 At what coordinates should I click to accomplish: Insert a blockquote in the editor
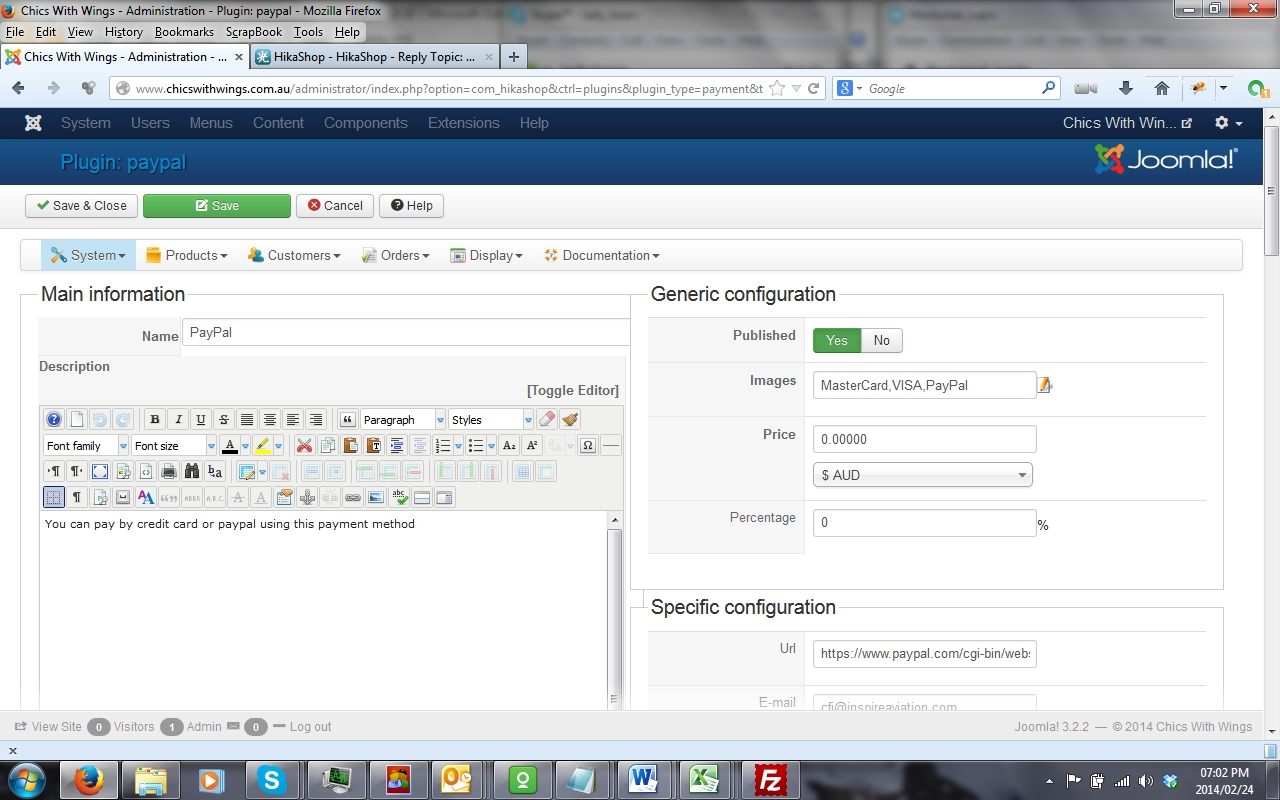pyautogui.click(x=348, y=420)
